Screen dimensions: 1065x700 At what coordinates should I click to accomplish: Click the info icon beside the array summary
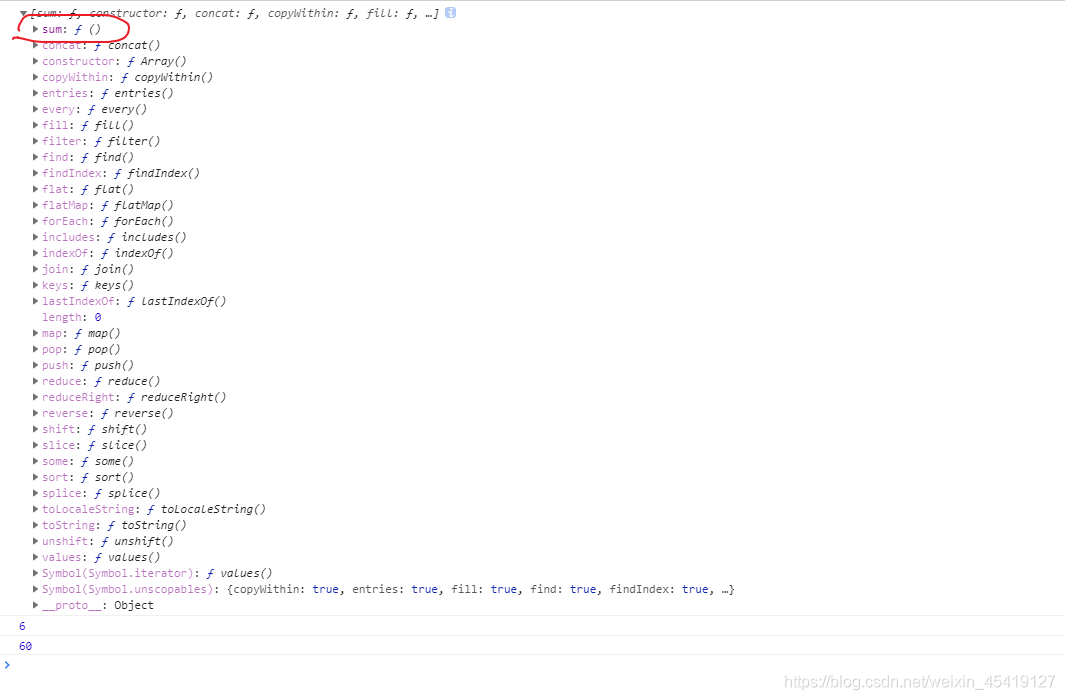(450, 13)
